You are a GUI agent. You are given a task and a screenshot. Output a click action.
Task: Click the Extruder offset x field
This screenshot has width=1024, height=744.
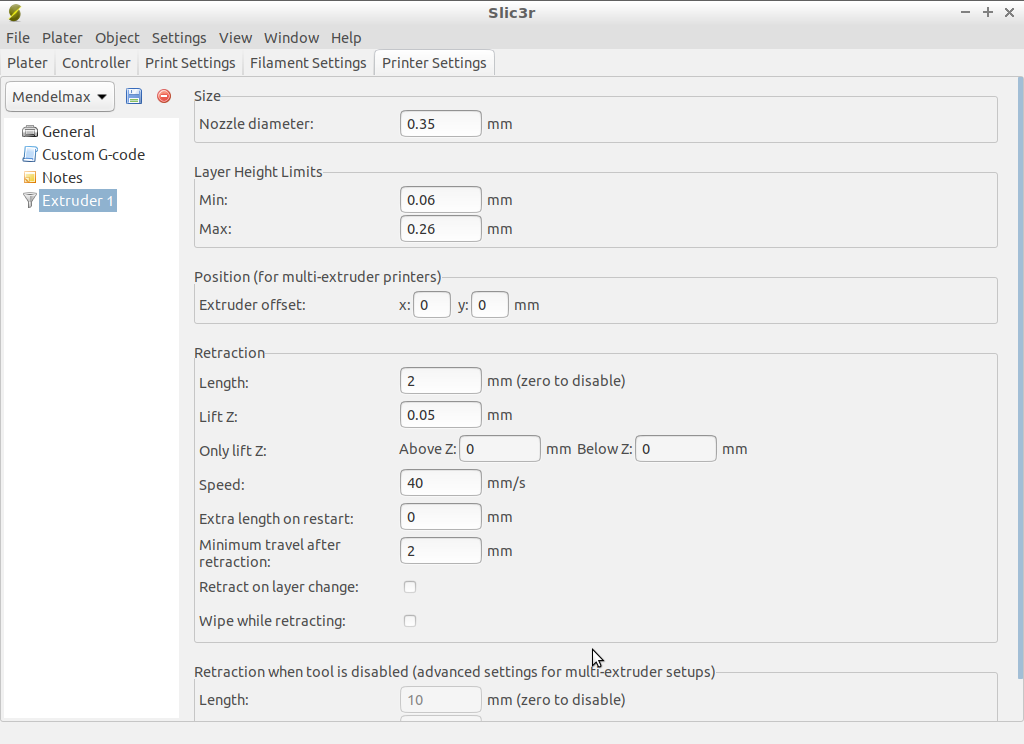432,304
